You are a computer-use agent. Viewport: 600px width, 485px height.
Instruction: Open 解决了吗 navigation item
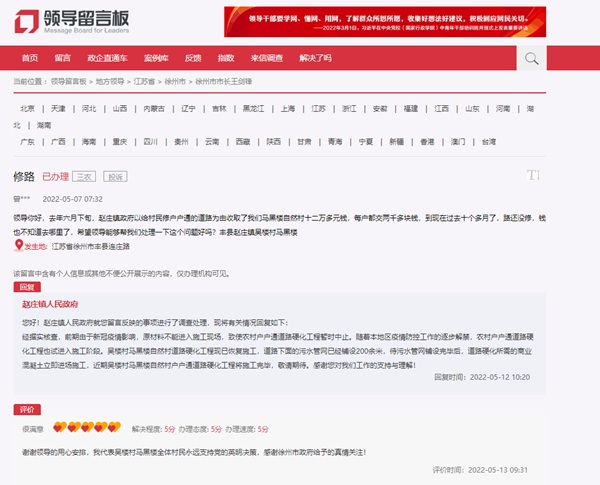click(315, 59)
